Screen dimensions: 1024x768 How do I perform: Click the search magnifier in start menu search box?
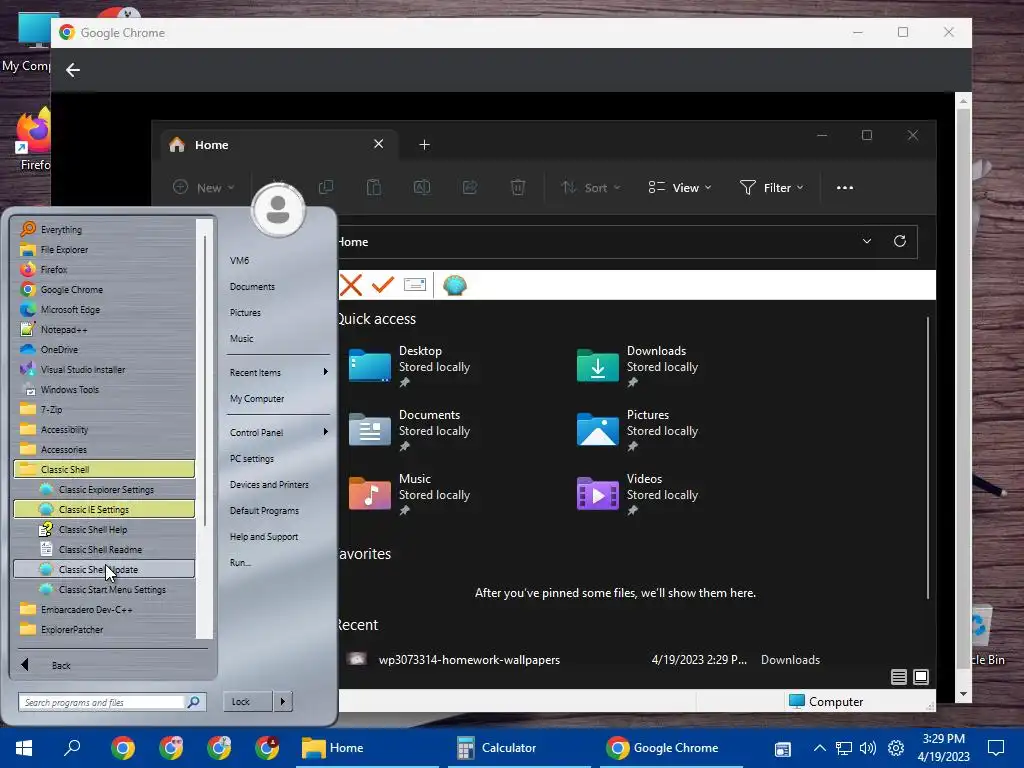194,702
